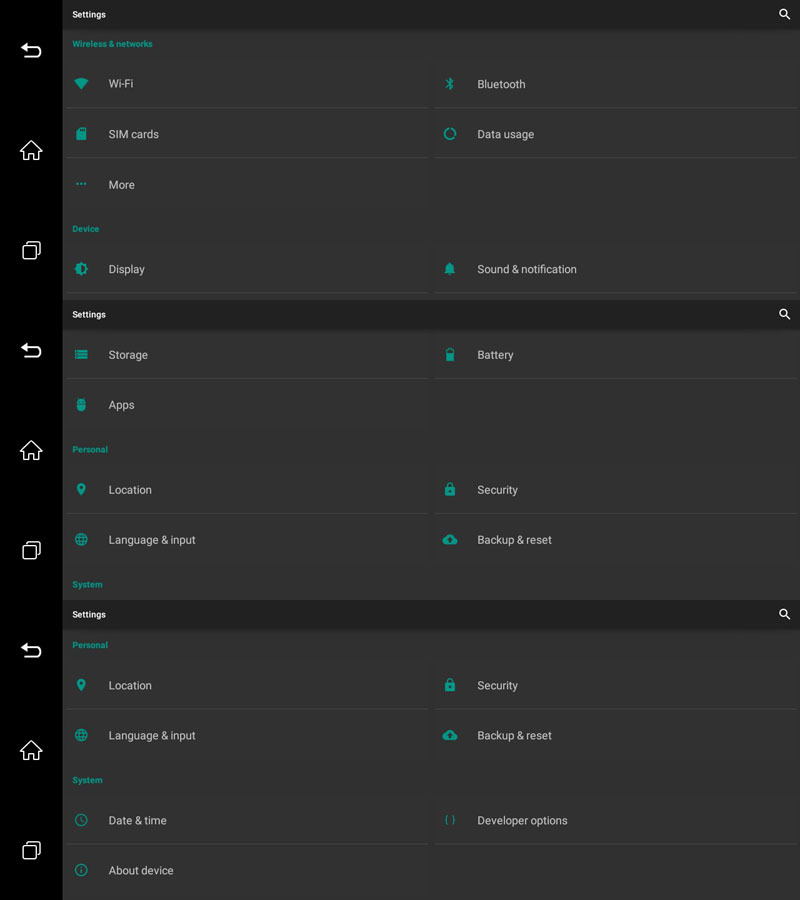Image resolution: width=800 pixels, height=900 pixels.
Task: Open Security directly below Battery section
Action: click(497, 490)
